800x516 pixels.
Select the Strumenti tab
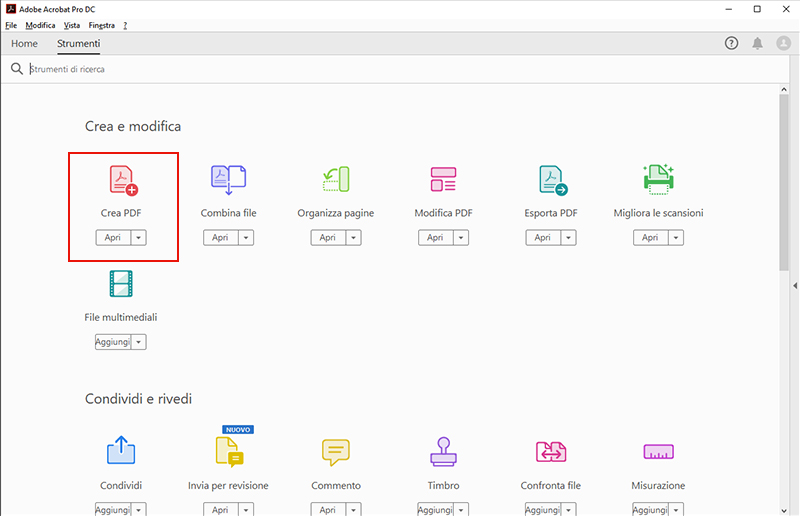[79, 43]
